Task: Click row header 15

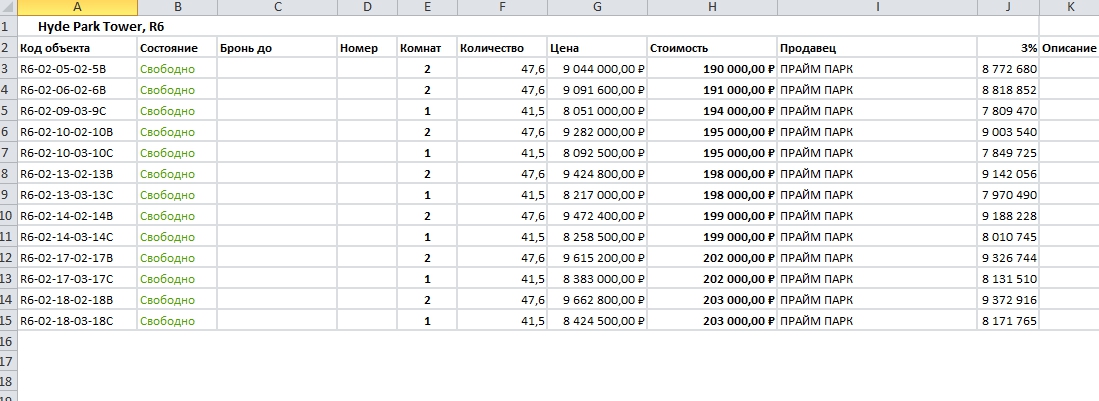Action: tap(8, 321)
